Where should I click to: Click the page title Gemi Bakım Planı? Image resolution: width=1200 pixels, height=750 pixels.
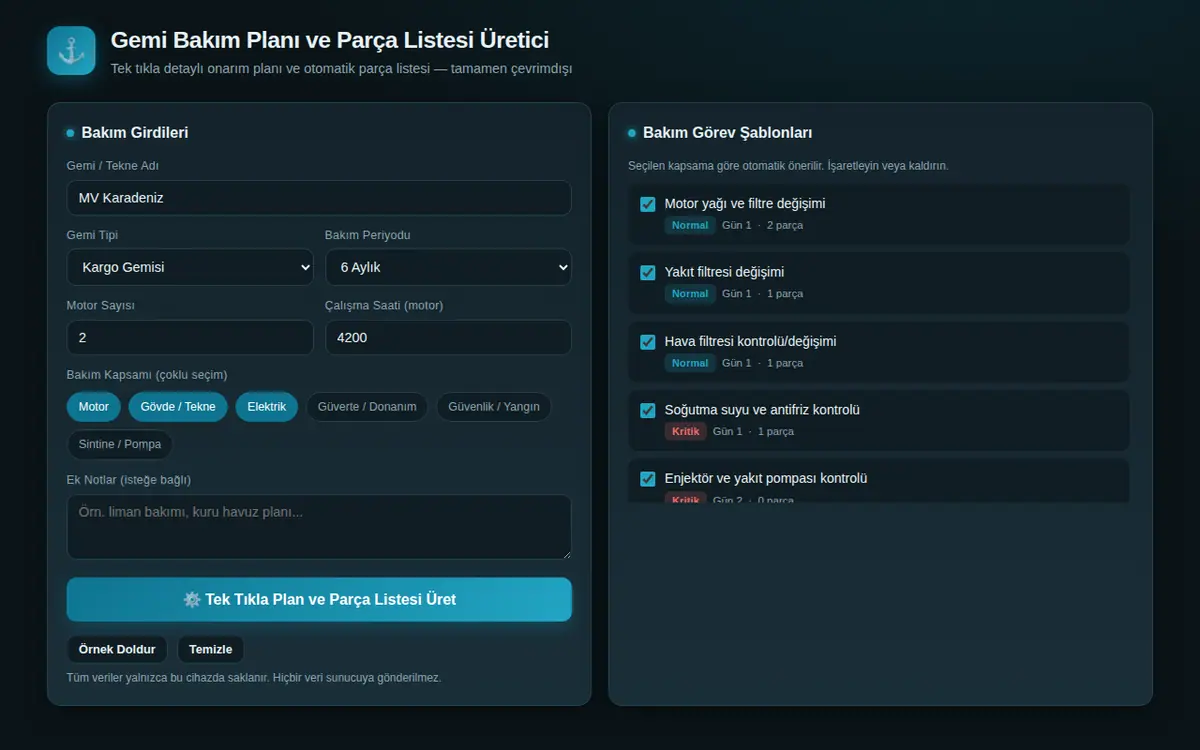329,40
